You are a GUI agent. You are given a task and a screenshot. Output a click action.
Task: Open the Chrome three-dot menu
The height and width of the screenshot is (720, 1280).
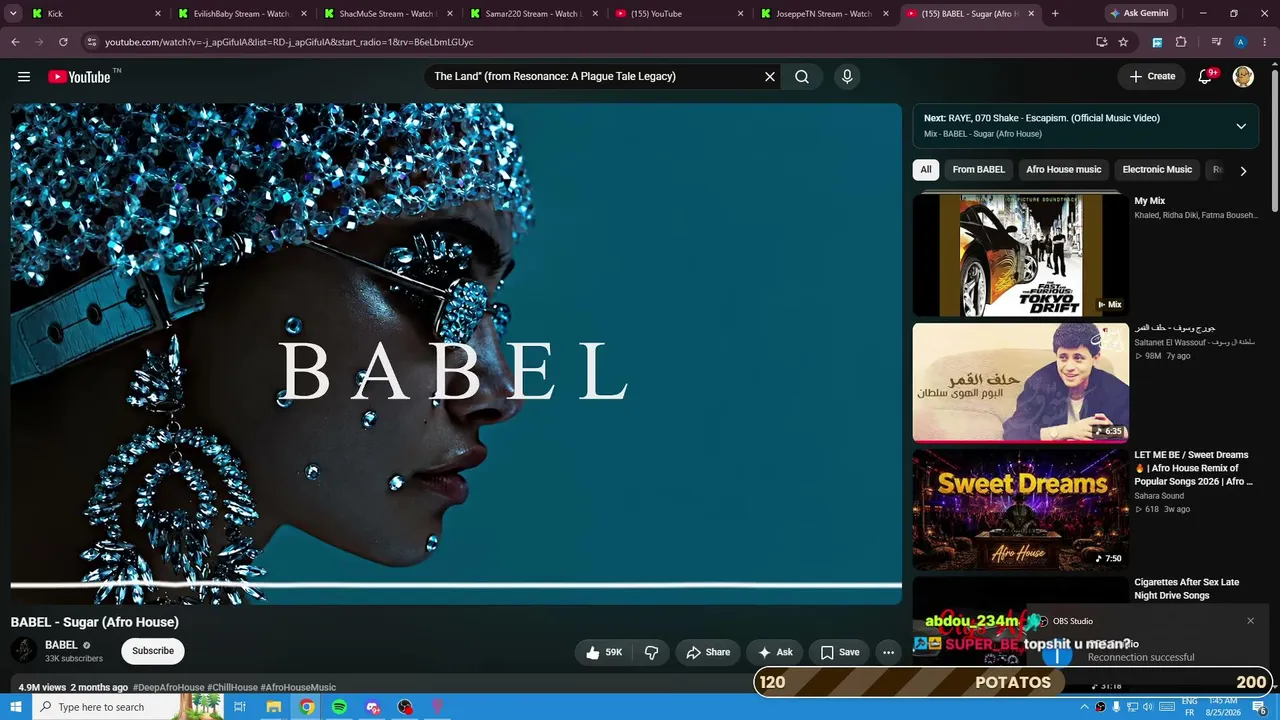click(x=1265, y=42)
